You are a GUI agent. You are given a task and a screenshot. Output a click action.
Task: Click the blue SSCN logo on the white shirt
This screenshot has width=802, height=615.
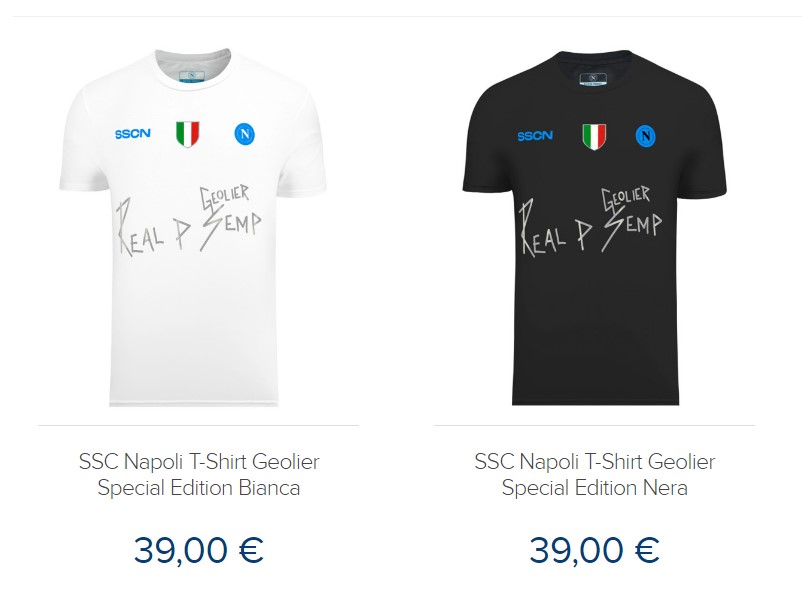coord(132,134)
